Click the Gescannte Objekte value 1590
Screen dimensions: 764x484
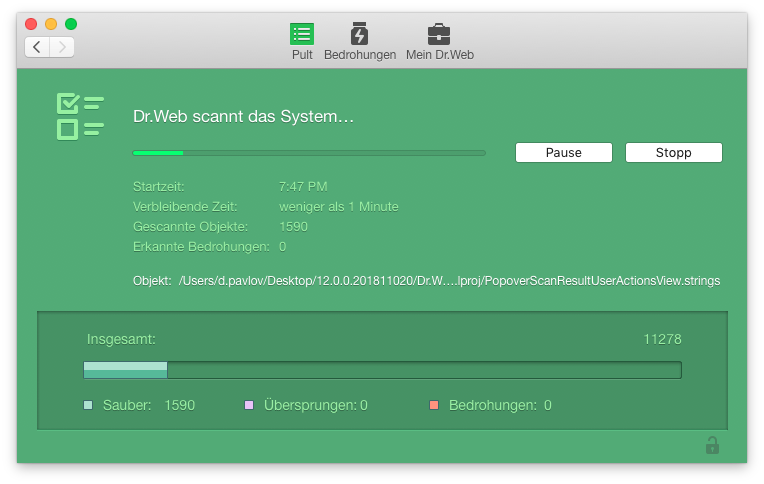pyautogui.click(x=293, y=227)
